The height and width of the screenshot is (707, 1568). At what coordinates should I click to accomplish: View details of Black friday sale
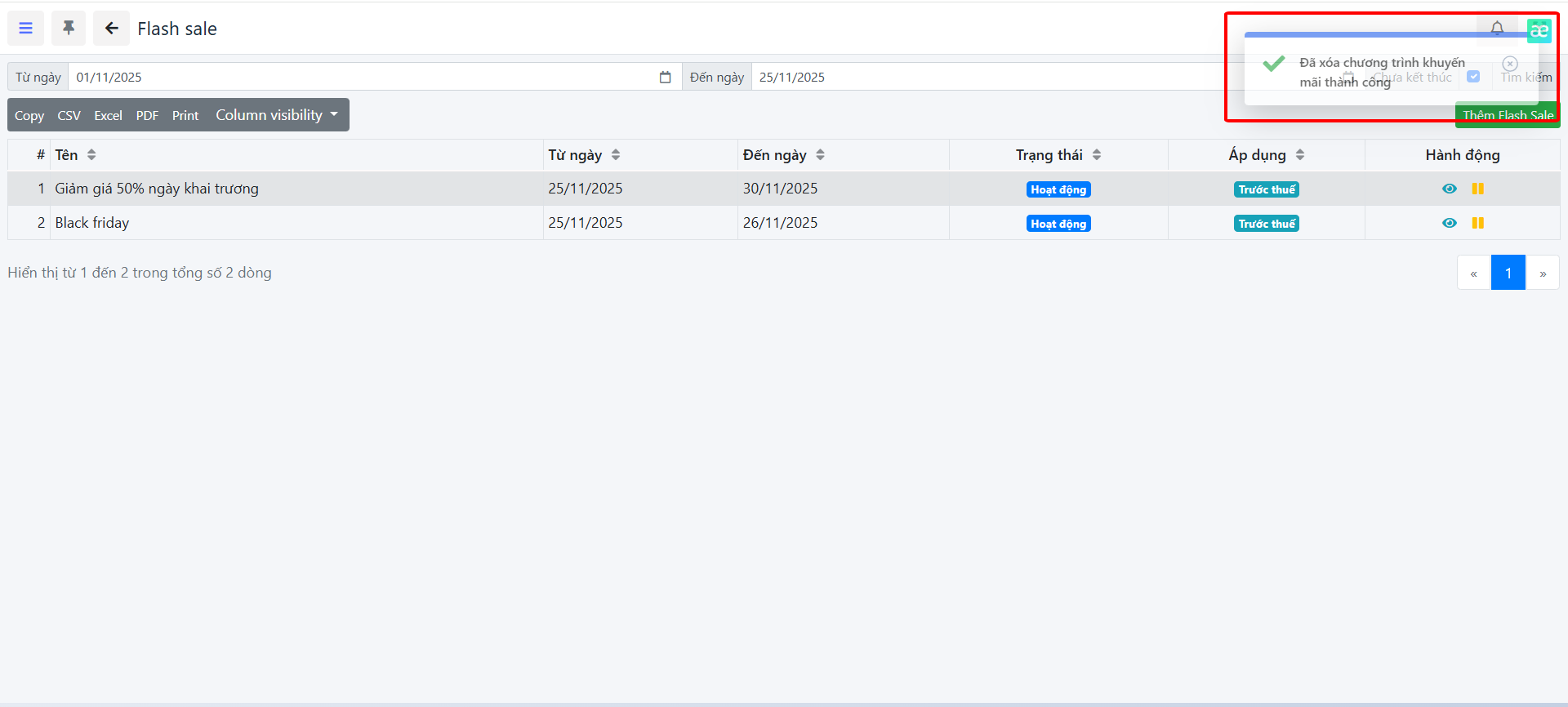[x=1450, y=223]
